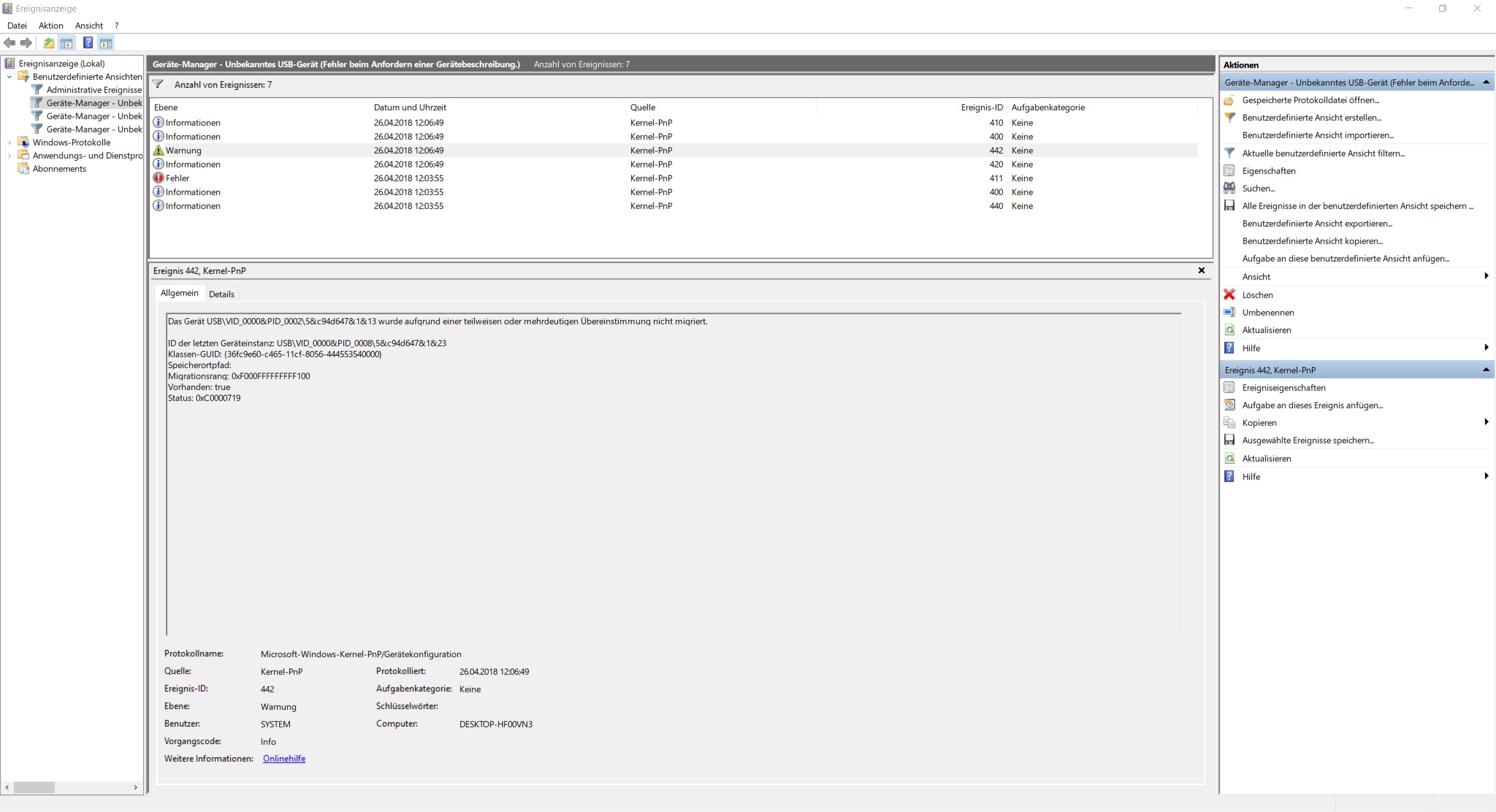Screen dimensions: 1496x812
Task: Click the forward arrow toolbar icon
Action: pyautogui.click(x=26, y=43)
